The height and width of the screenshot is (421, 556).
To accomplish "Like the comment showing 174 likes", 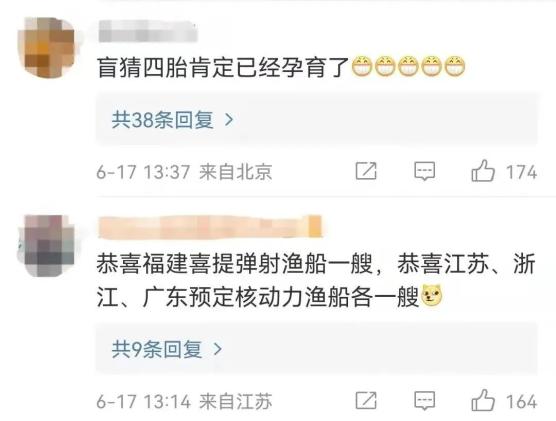I will click(483, 171).
